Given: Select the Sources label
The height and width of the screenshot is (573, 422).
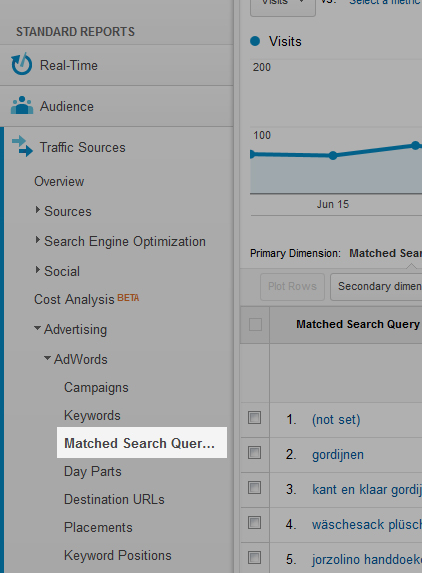Looking at the screenshot, I should pyautogui.click(x=68, y=211).
